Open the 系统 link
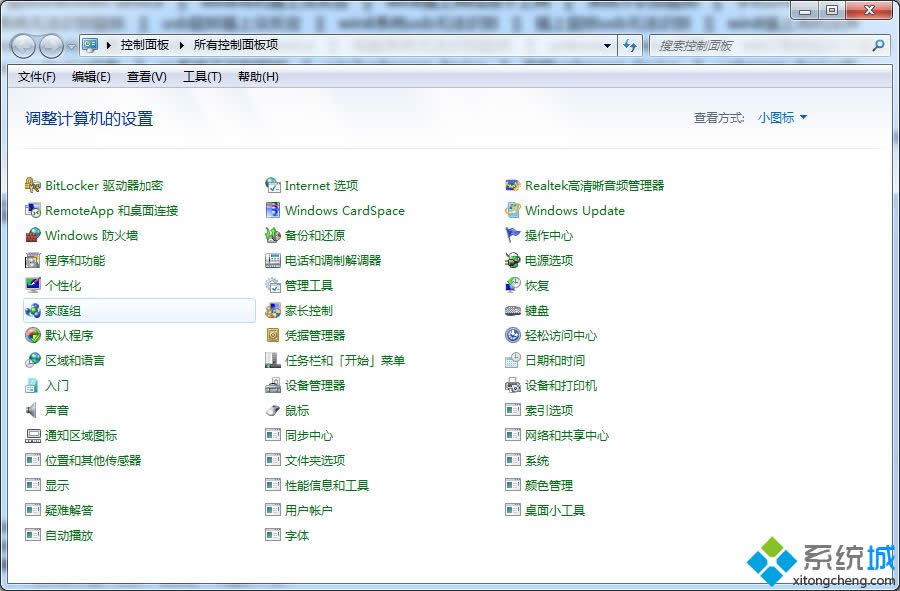 (x=537, y=460)
